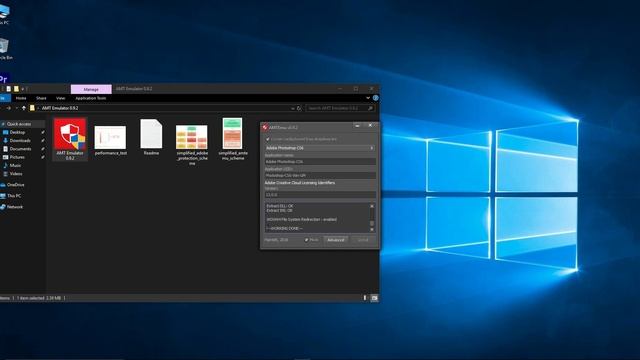Minimize the File Explorer window
640x360 pixels.
click(x=340, y=89)
